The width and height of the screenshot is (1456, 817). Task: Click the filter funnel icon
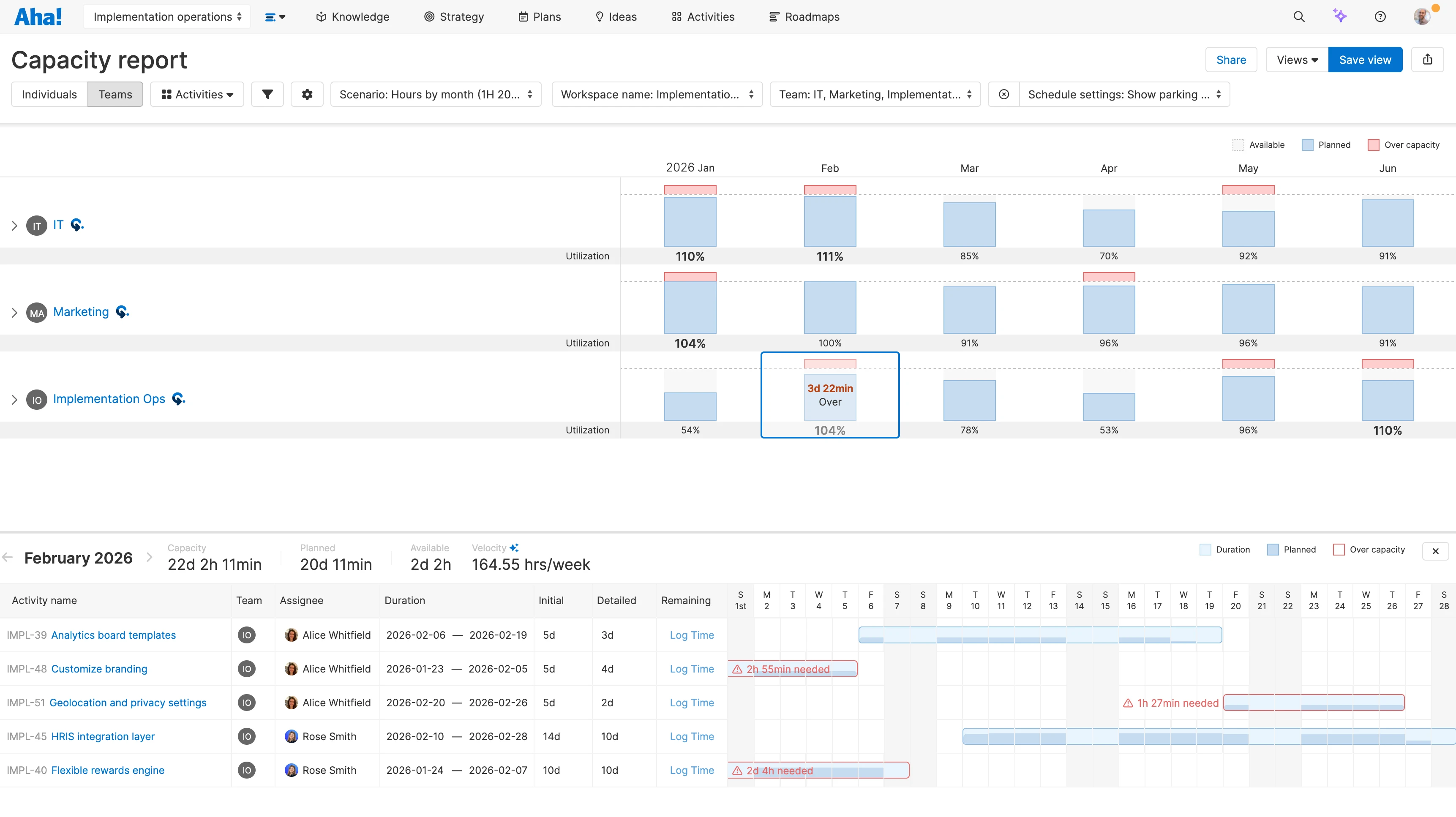[x=267, y=94]
